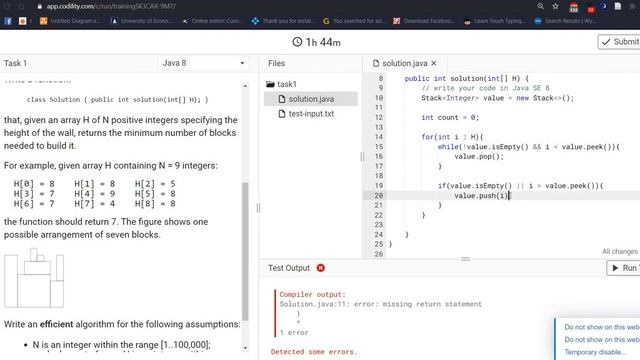Click code line 'int count = 0;'
Screen dimensions: 640x360
click(450, 118)
